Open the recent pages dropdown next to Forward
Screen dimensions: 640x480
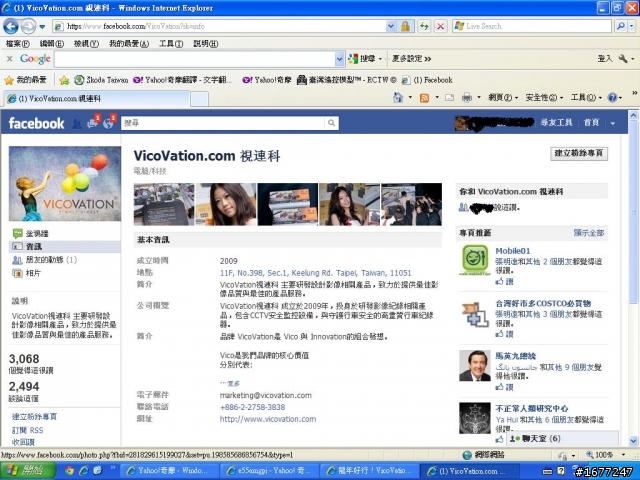pyautogui.click(x=42, y=27)
